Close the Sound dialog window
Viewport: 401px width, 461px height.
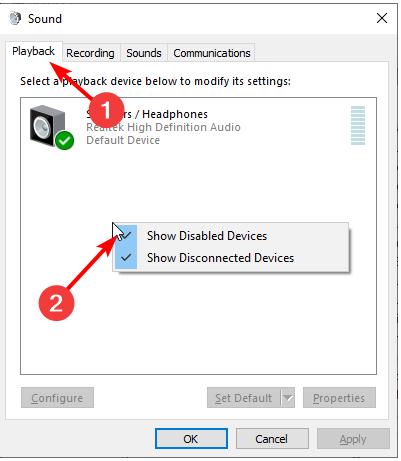click(382, 18)
